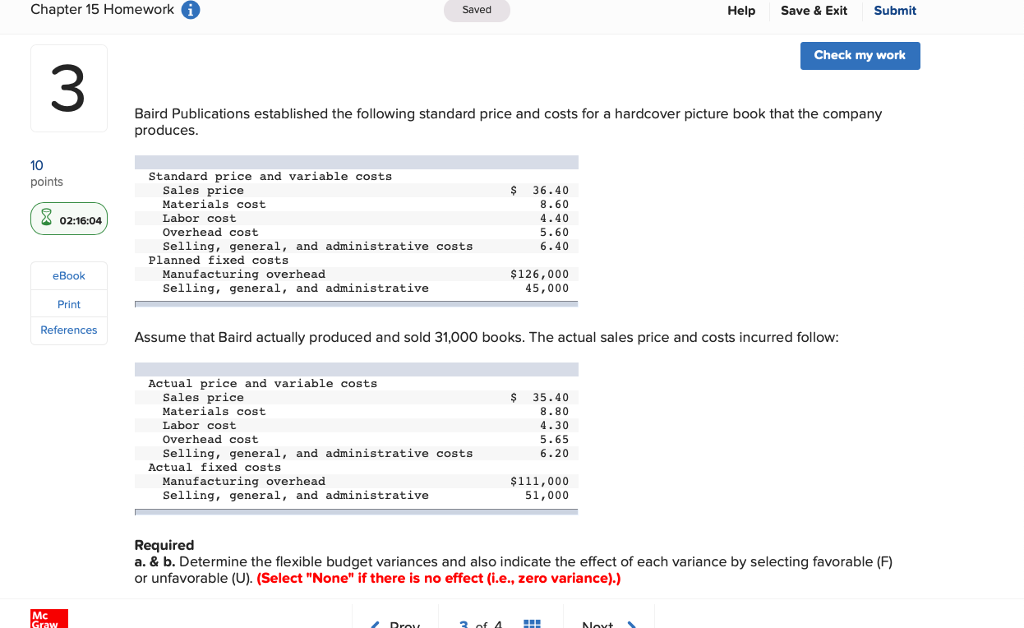Submit the homework assignment
Image resolution: width=1024 pixels, height=628 pixels.
[894, 10]
